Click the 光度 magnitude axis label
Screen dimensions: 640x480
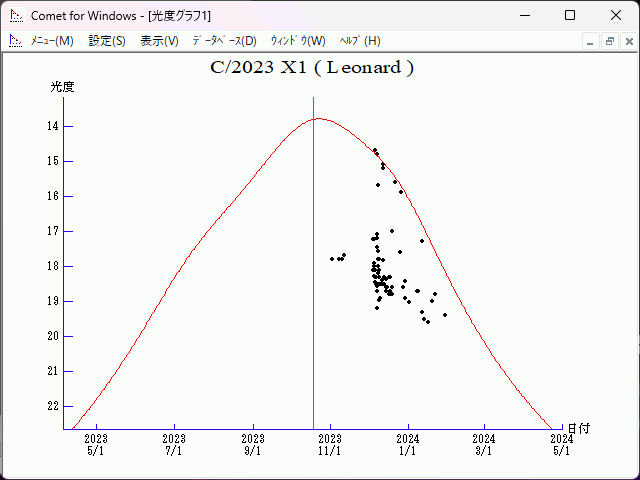[63, 87]
